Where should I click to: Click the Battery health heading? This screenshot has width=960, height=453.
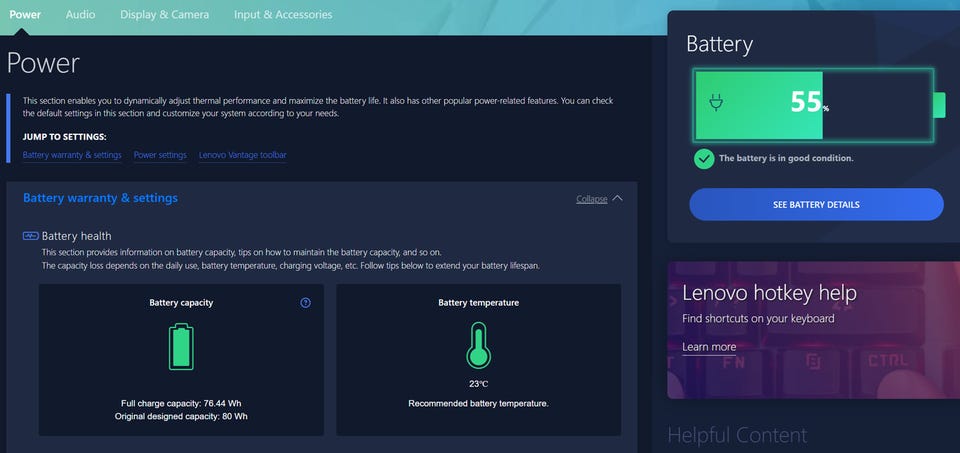click(77, 236)
